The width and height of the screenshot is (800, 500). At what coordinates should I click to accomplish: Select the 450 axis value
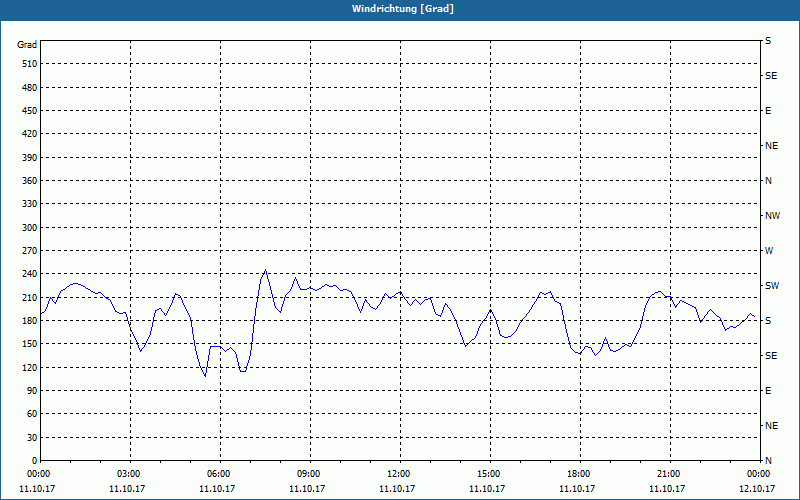tap(29, 111)
